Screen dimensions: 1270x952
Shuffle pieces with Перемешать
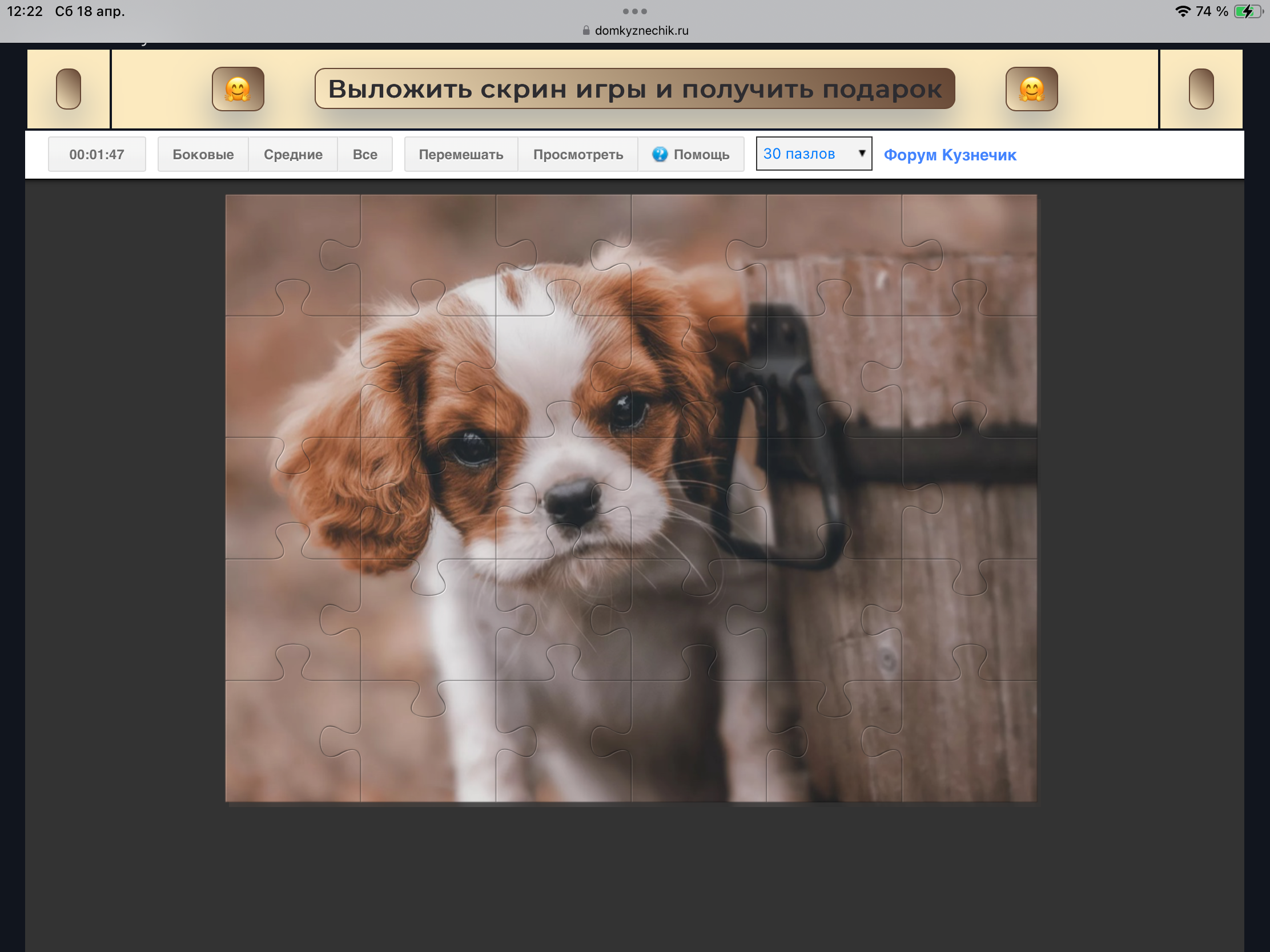[460, 154]
